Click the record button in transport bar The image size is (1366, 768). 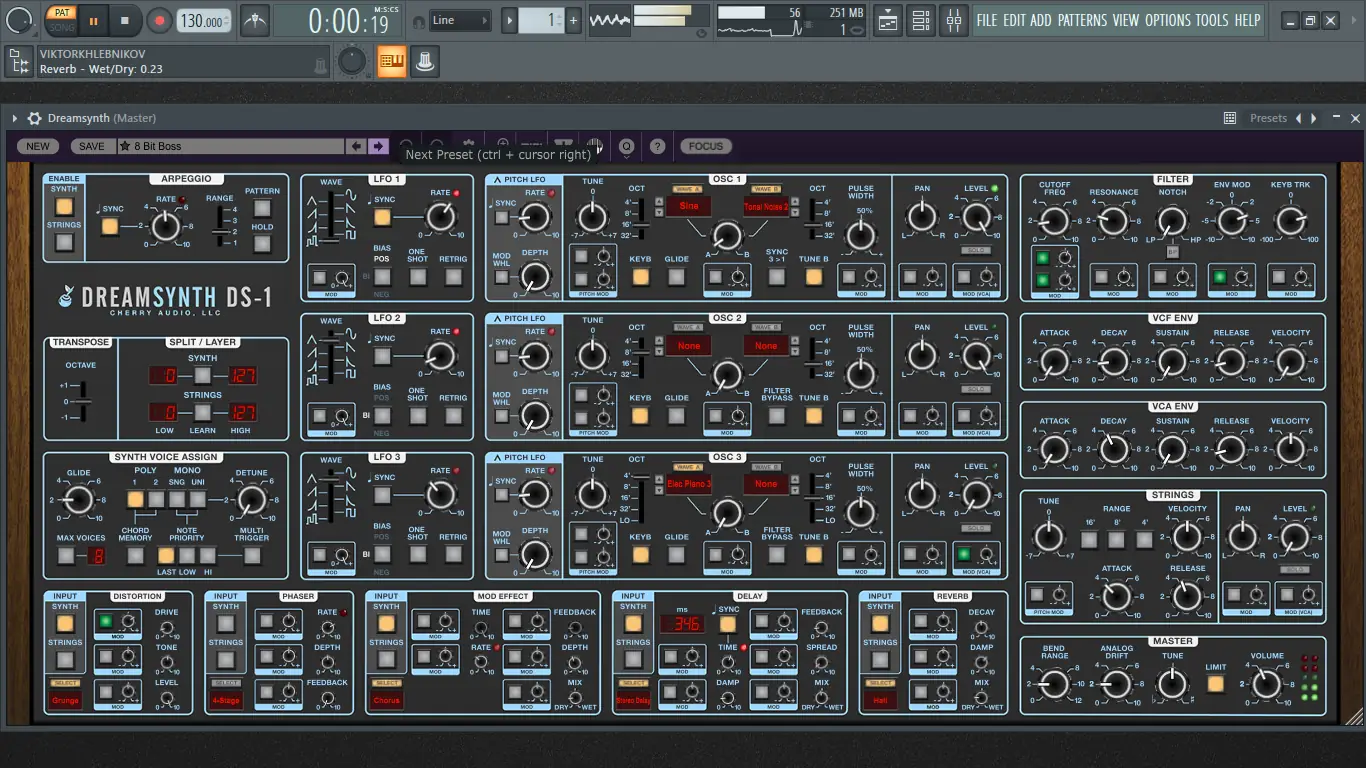click(159, 20)
